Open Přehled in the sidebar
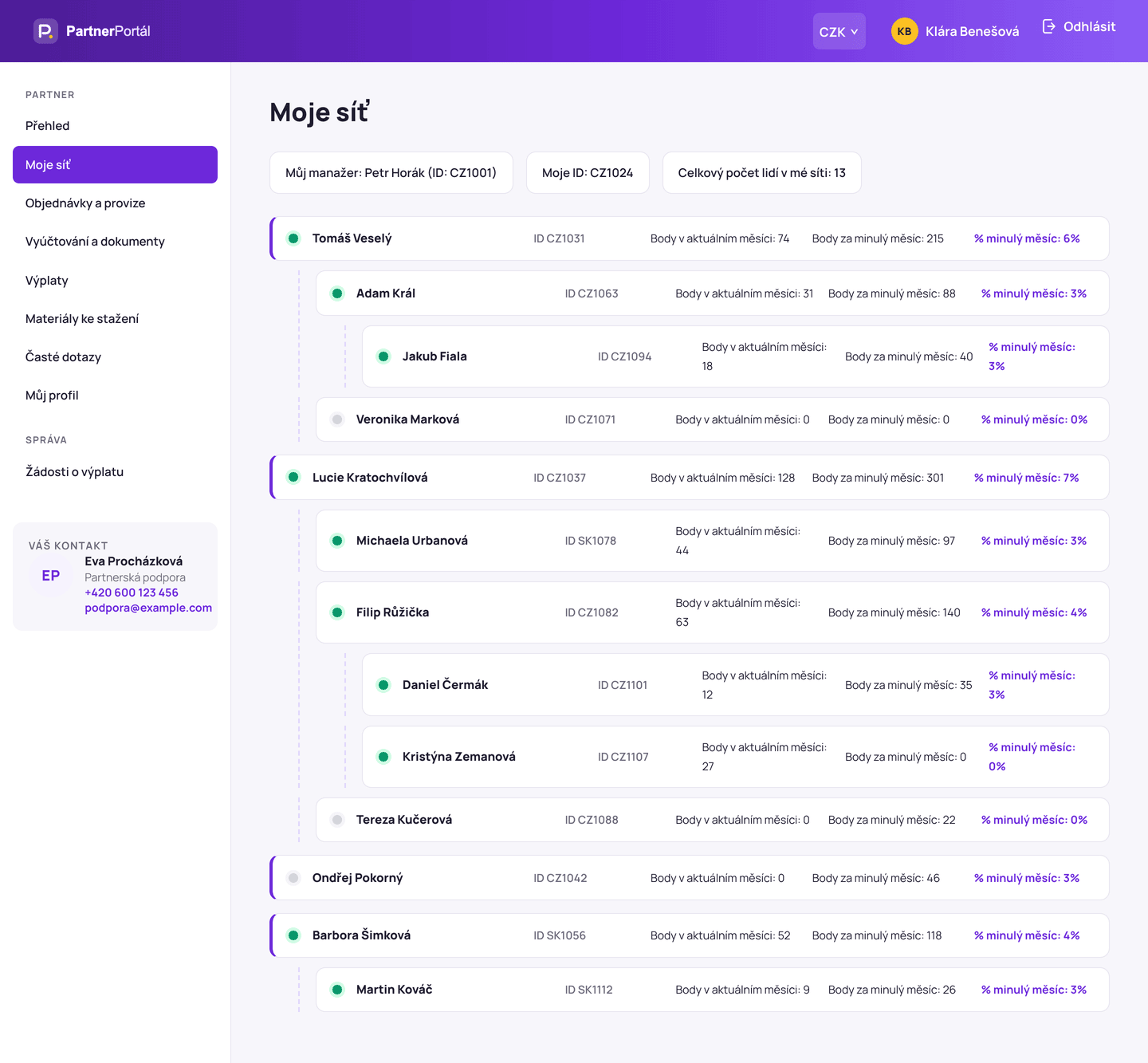1148x1063 pixels. [115, 126]
